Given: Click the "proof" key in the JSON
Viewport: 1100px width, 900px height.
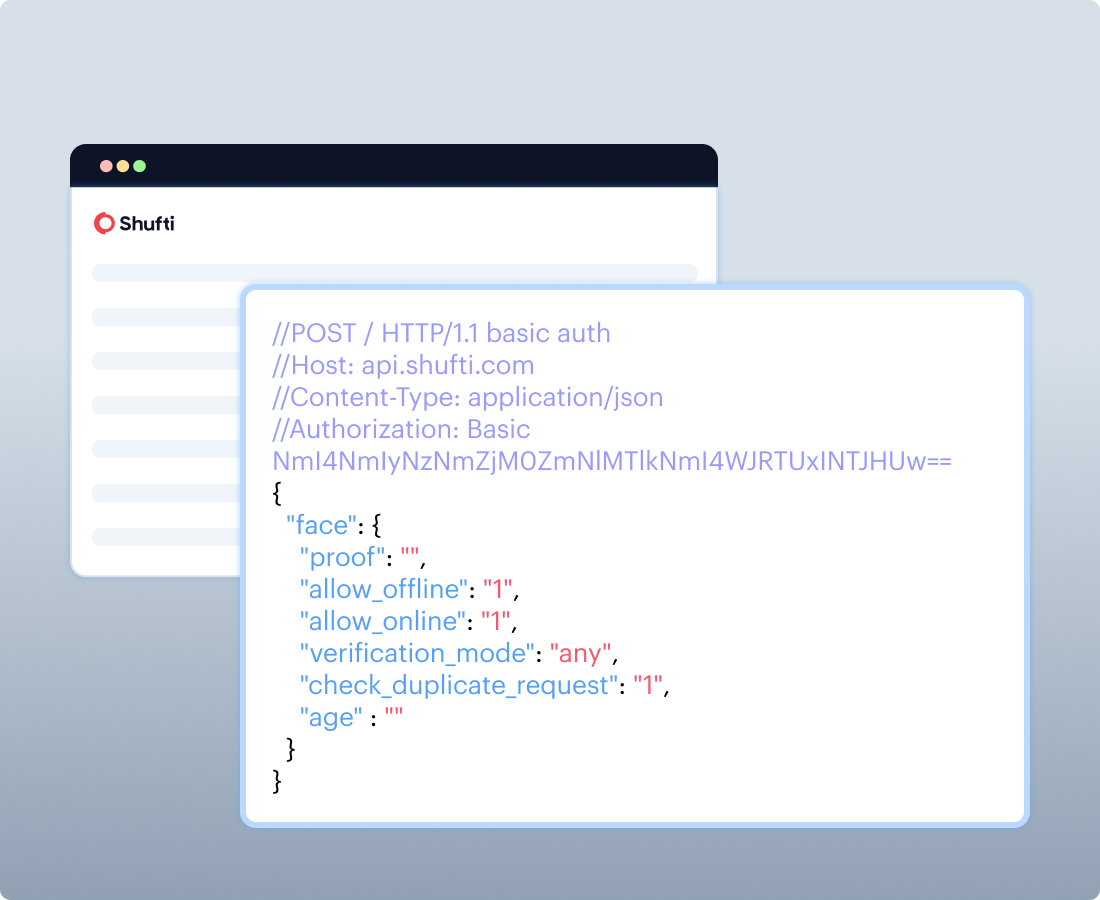Looking at the screenshot, I should tap(342, 557).
